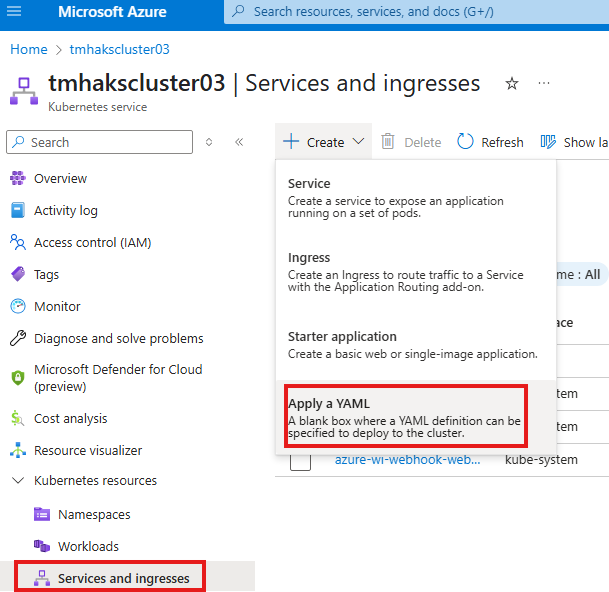Open the Azure portal hamburger menu

tap(14, 11)
